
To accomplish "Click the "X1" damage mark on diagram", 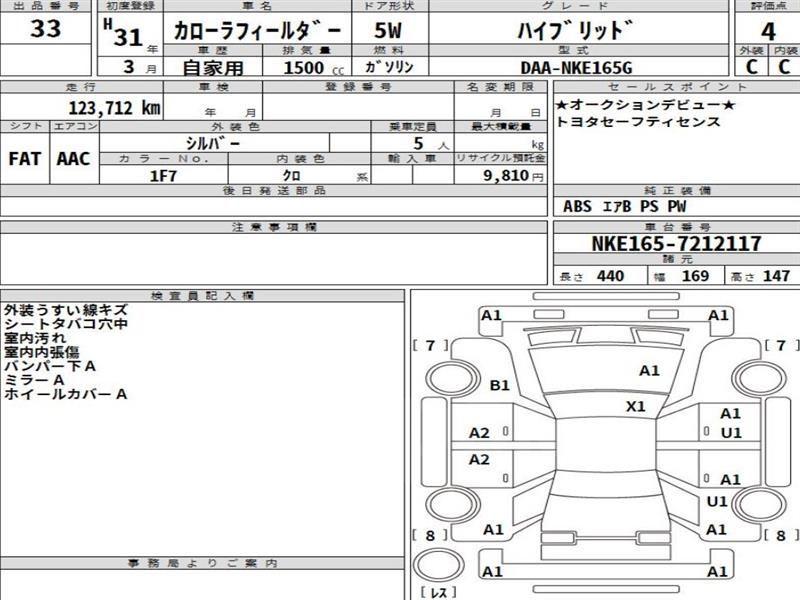I will click(x=636, y=407).
